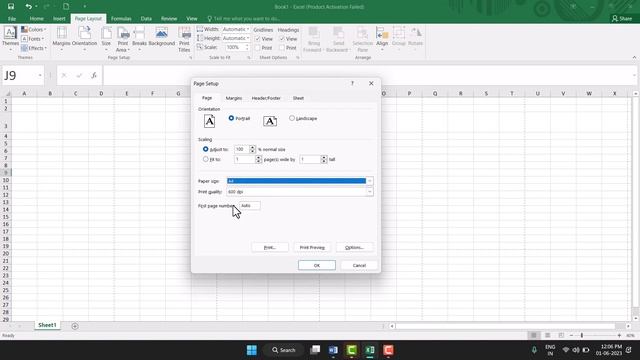This screenshot has width=640, height=360.
Task: Select Portrait orientation radio button
Action: 231,118
